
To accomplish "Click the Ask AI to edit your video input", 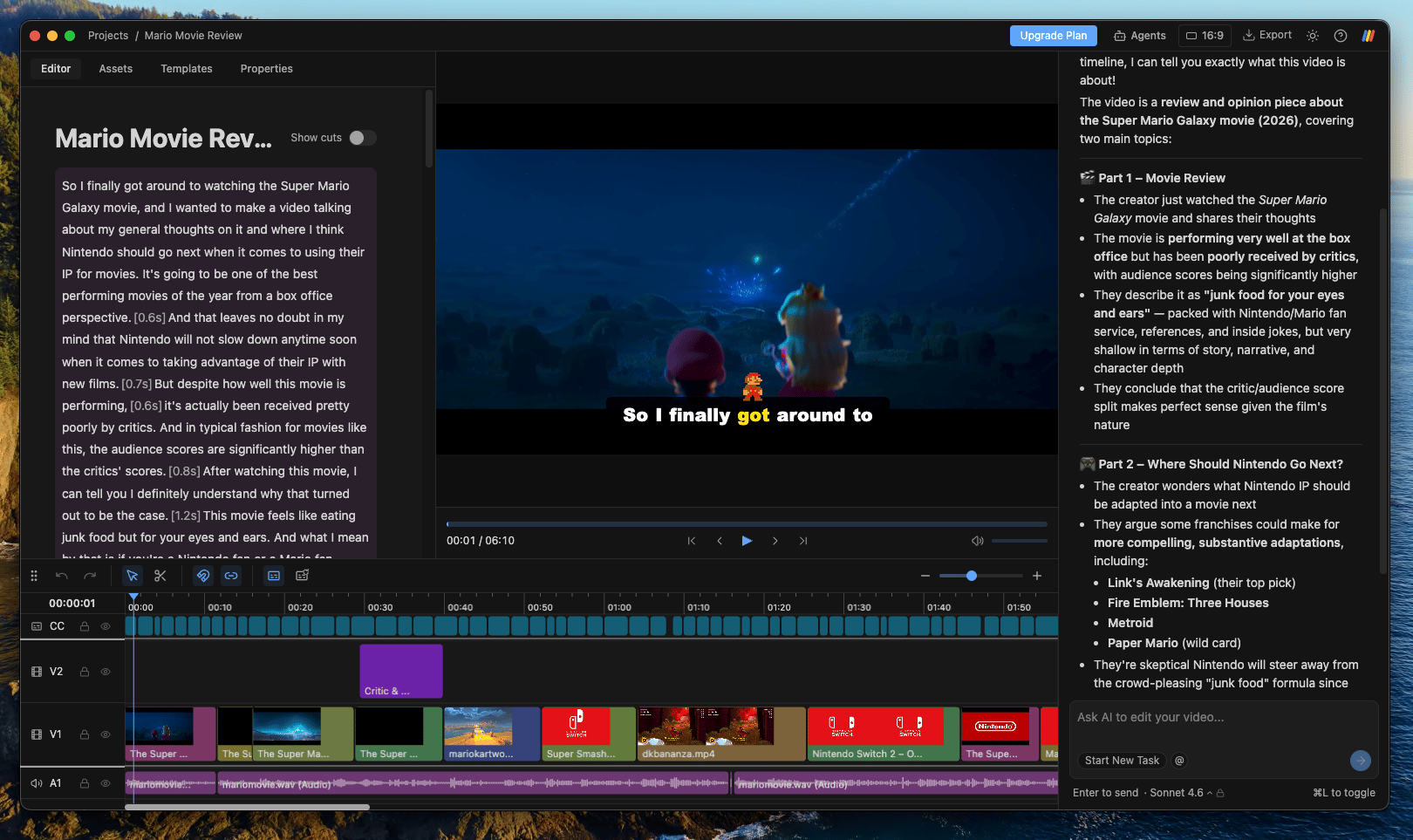I will pos(1224,718).
